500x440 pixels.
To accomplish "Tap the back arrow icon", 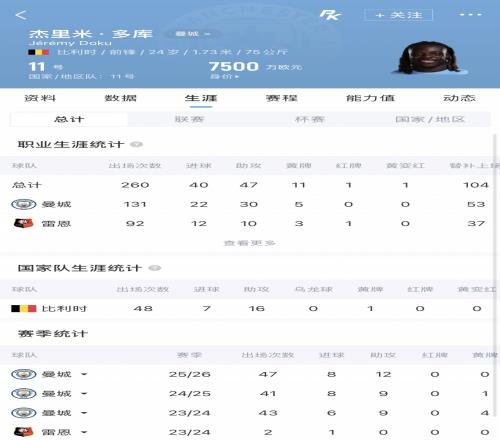I will point(21,15).
